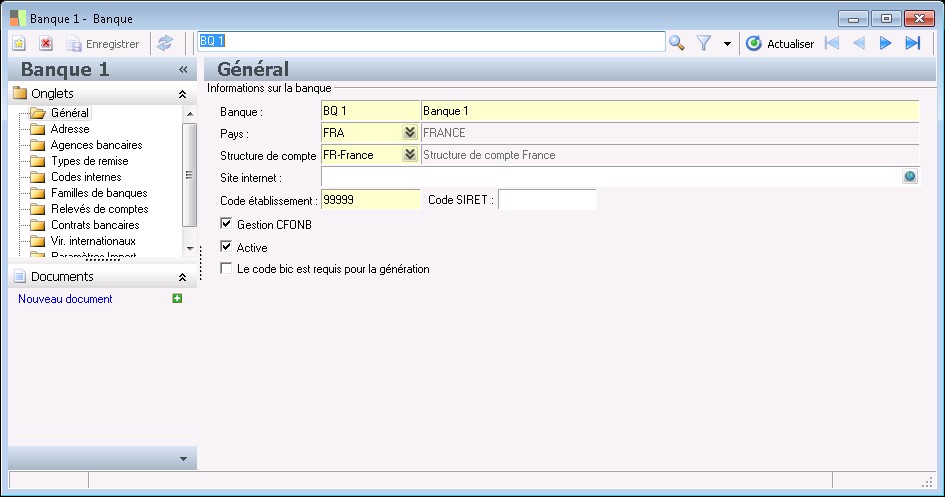This screenshot has height=497, width=945.
Task: Click the Site internet field
Action: (611, 177)
